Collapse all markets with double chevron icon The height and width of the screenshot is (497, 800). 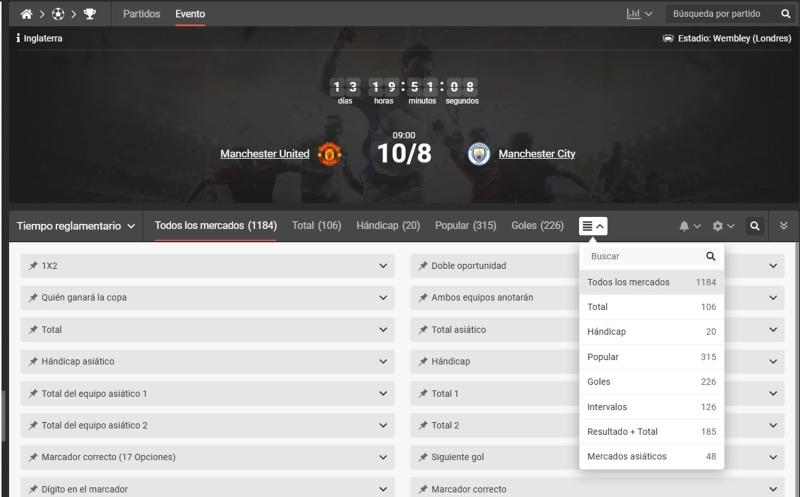point(784,226)
